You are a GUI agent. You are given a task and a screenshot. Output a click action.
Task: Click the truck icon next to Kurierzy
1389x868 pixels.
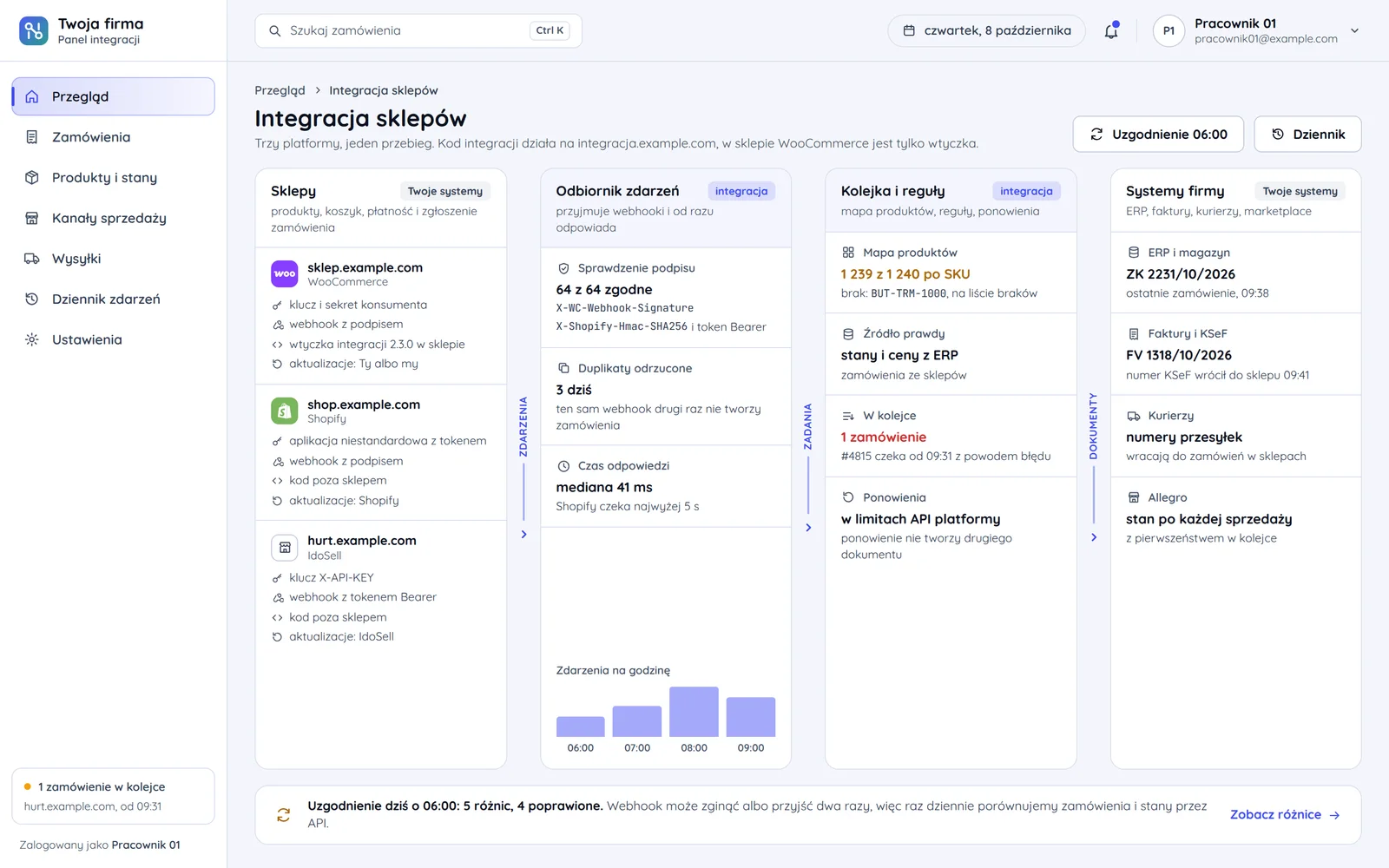tap(1133, 416)
